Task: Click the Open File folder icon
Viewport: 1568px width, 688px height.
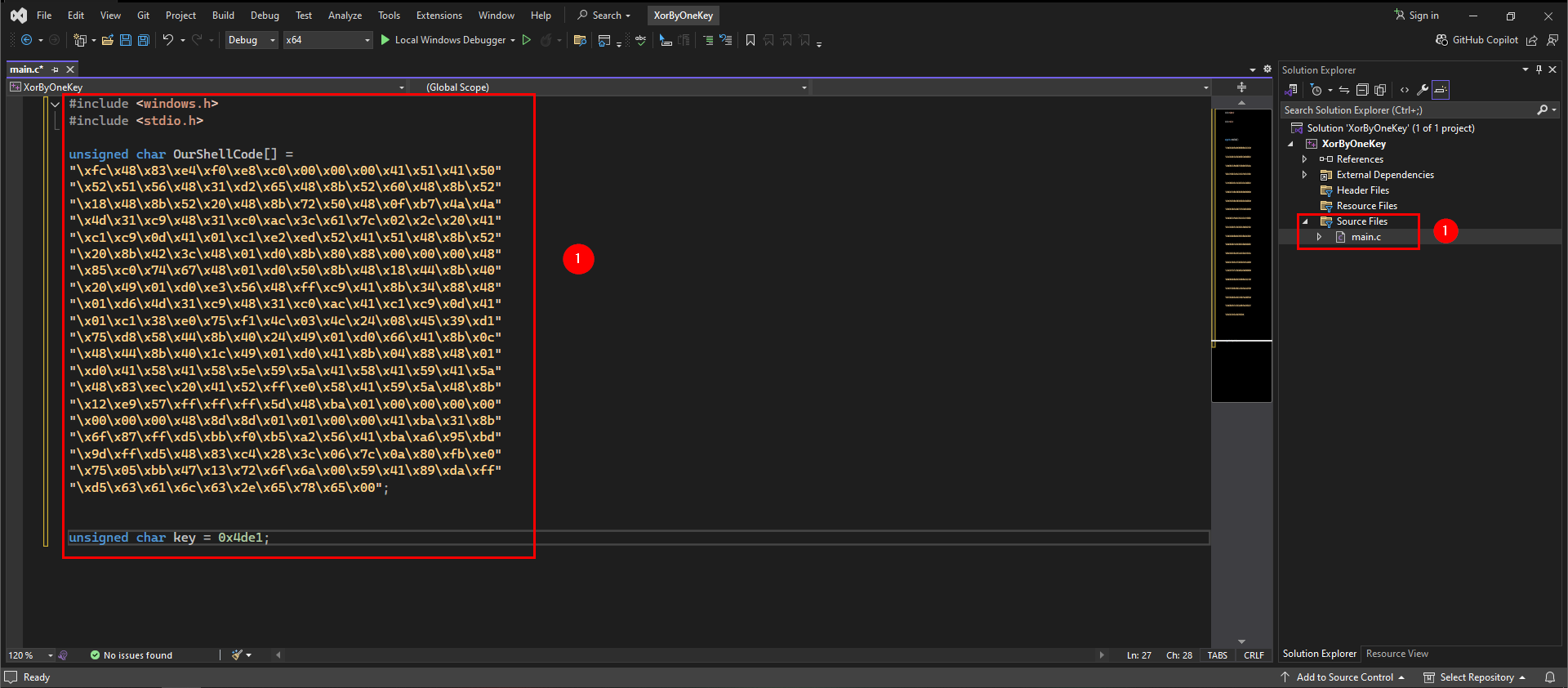Action: pyautogui.click(x=107, y=40)
